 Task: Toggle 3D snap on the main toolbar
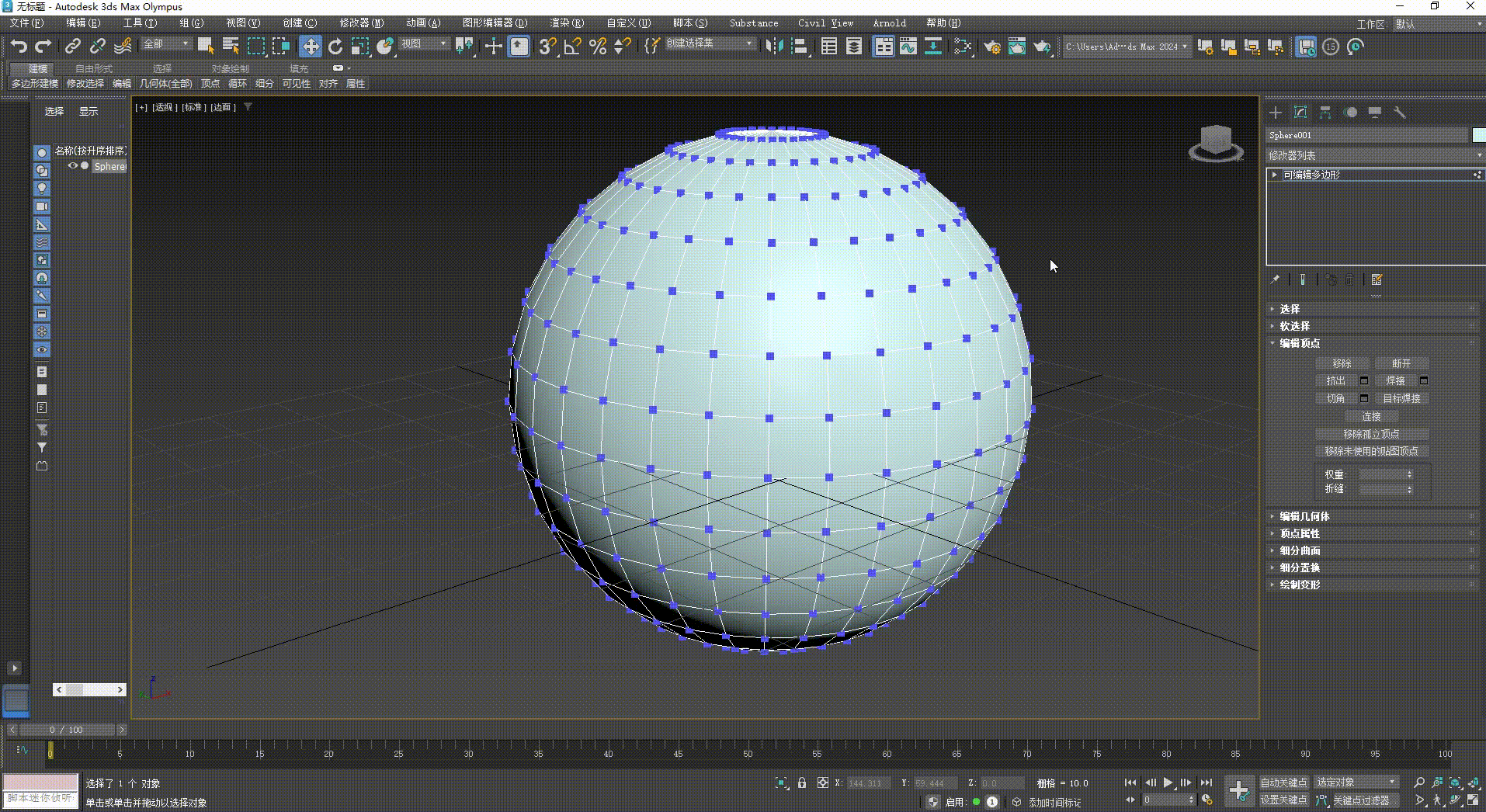[x=547, y=47]
